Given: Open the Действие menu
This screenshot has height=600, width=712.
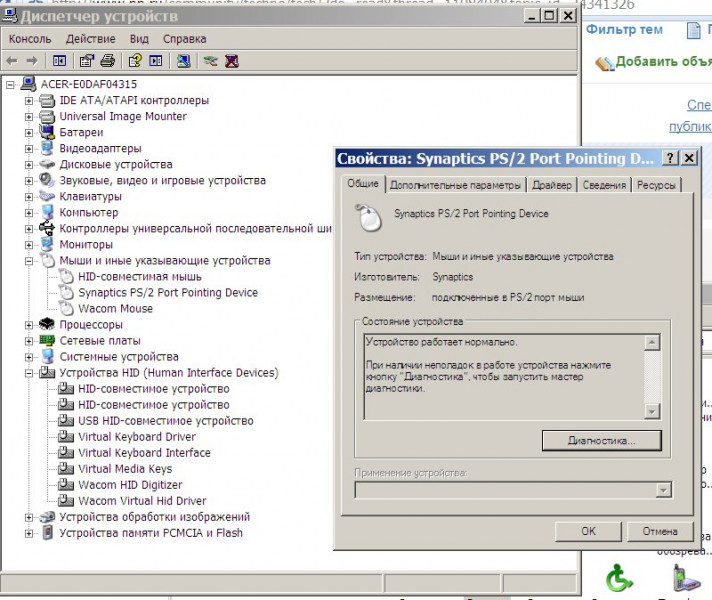Looking at the screenshot, I should click(90, 39).
